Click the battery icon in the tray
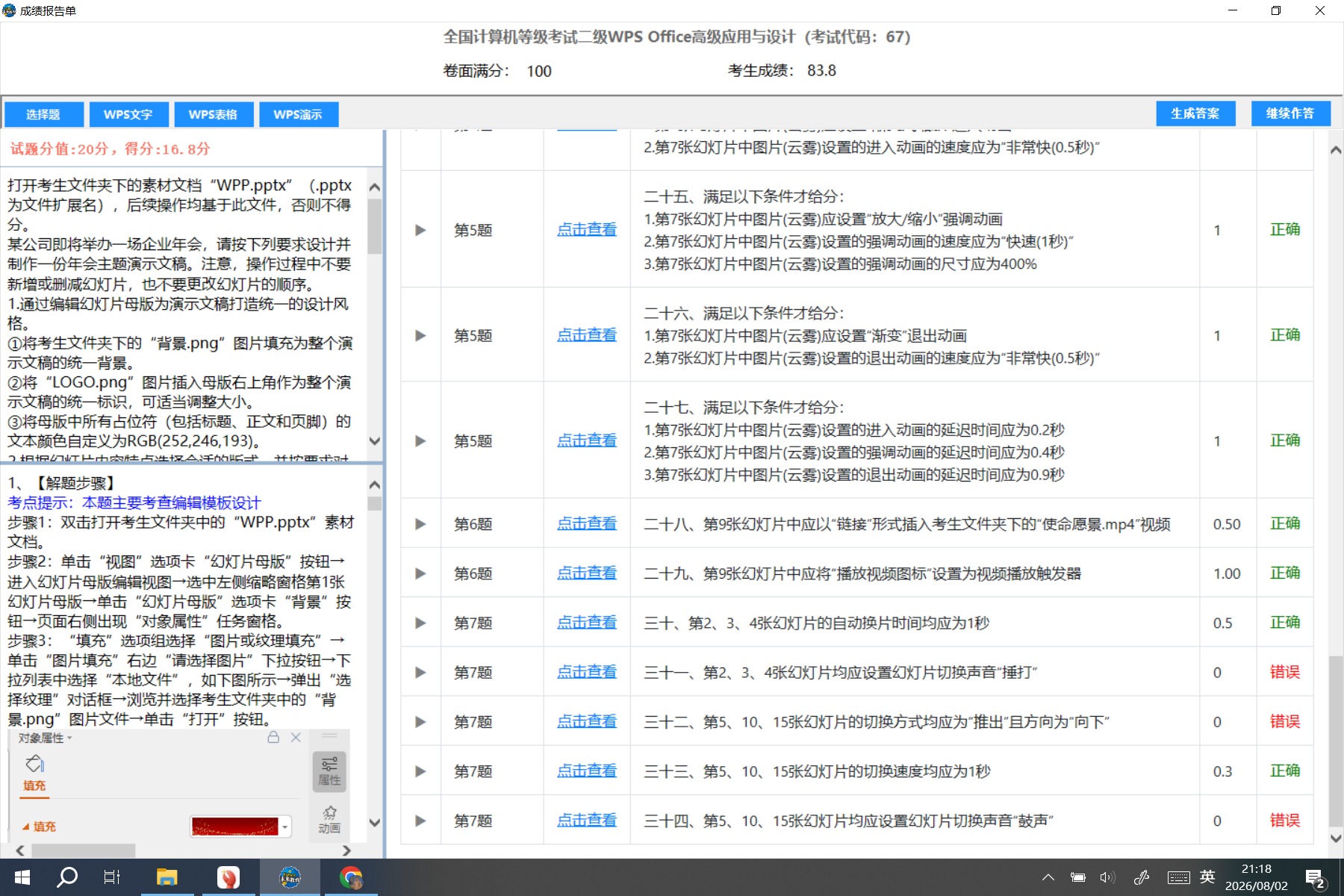The image size is (1344, 896). 1077,877
